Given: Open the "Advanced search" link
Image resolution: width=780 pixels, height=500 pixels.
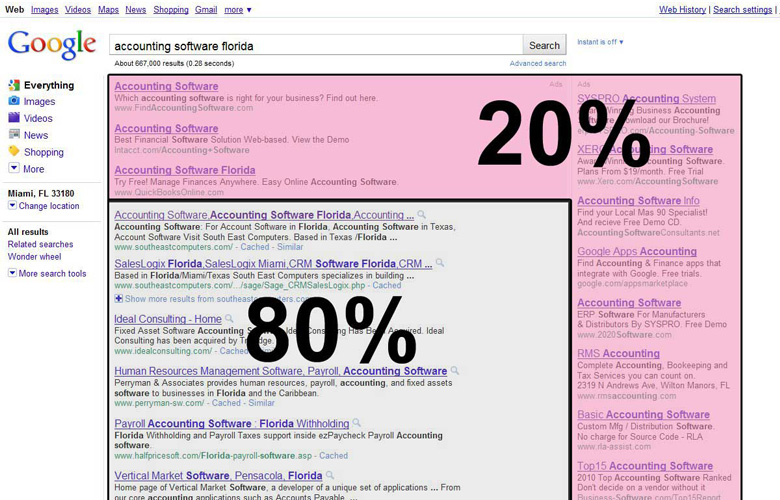Looking at the screenshot, I should 538,63.
